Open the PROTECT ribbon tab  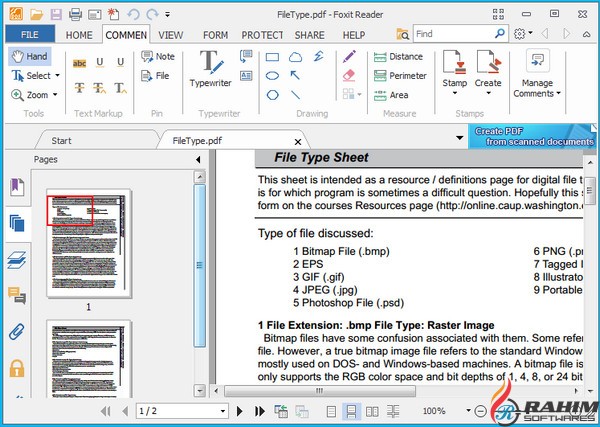click(262, 35)
